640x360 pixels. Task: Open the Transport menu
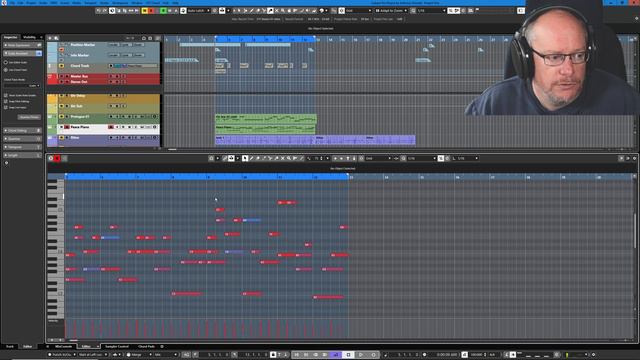pos(90,2)
